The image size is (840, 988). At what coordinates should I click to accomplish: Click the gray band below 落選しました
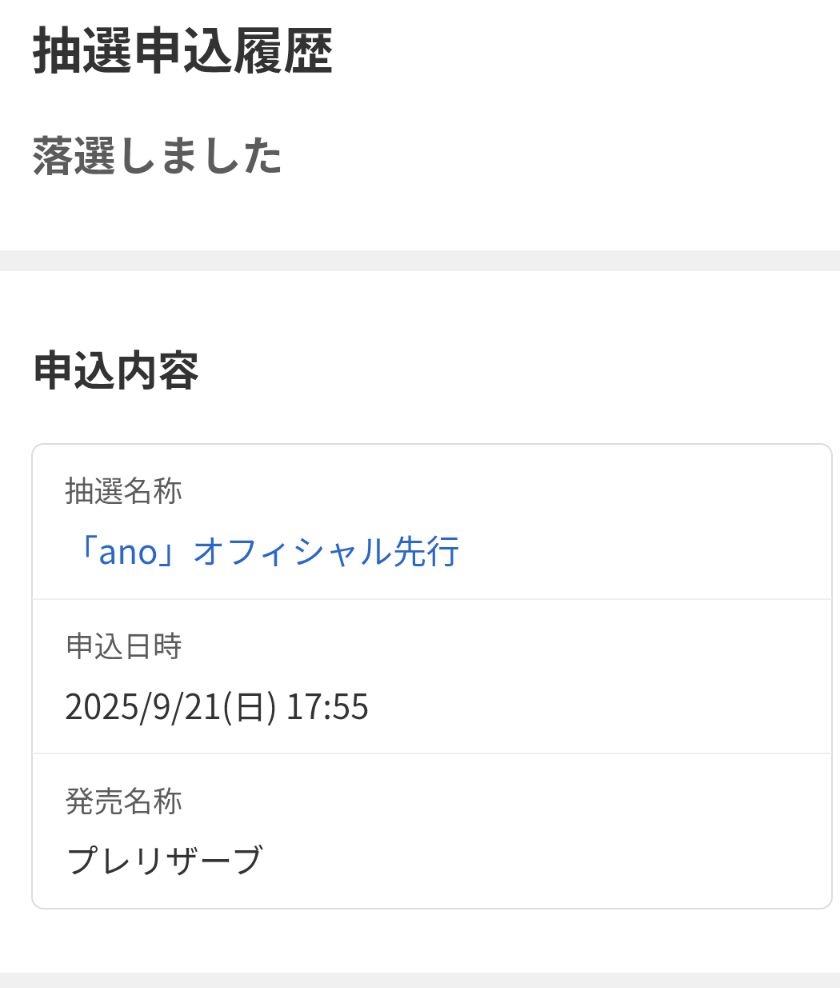420,260
